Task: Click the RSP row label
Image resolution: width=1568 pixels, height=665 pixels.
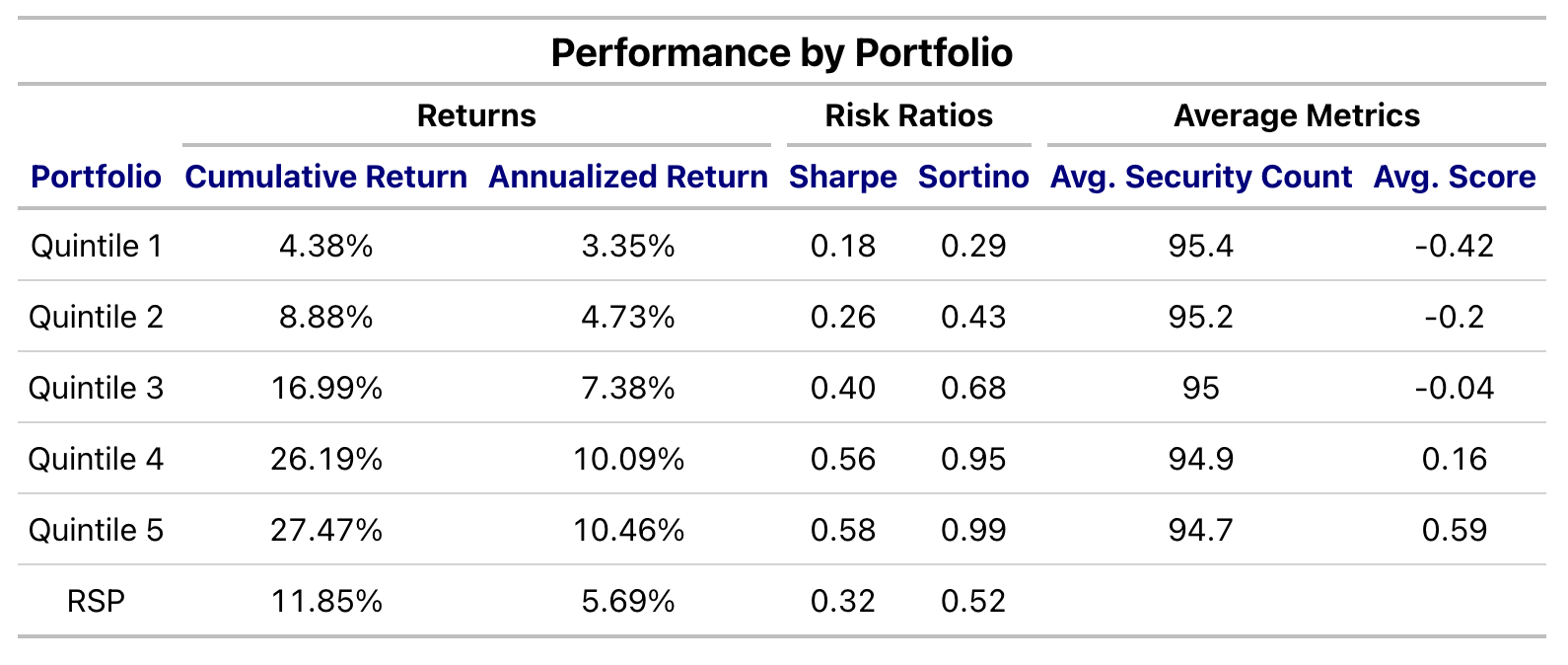Action: [x=96, y=601]
